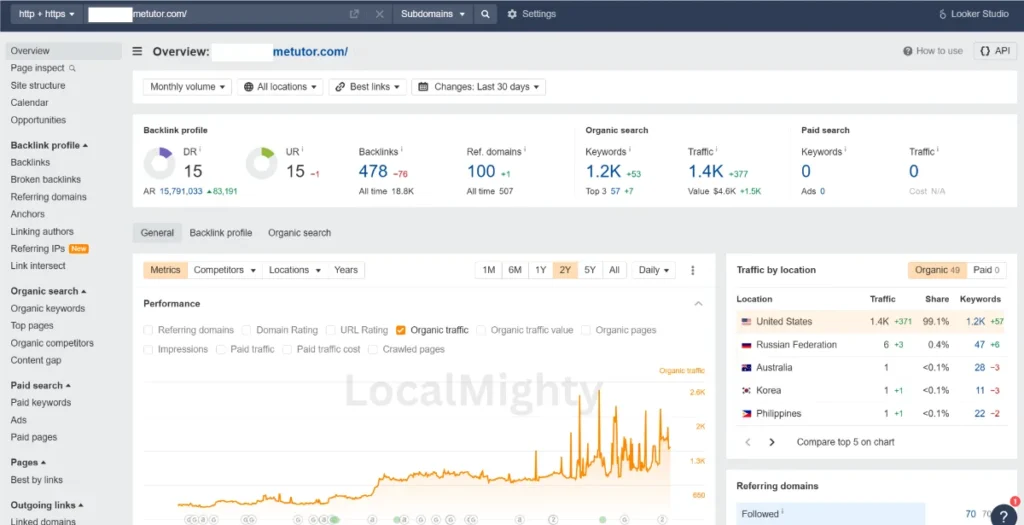Image resolution: width=1024 pixels, height=525 pixels.
Task: Open Broken backlinks in sidebar
Action: (x=46, y=180)
